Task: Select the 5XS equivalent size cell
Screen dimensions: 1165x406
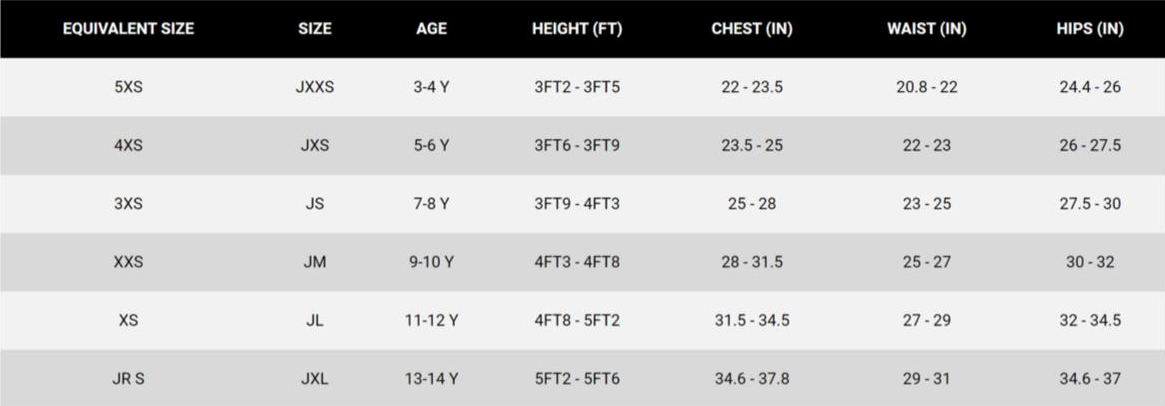Action: coord(129,87)
